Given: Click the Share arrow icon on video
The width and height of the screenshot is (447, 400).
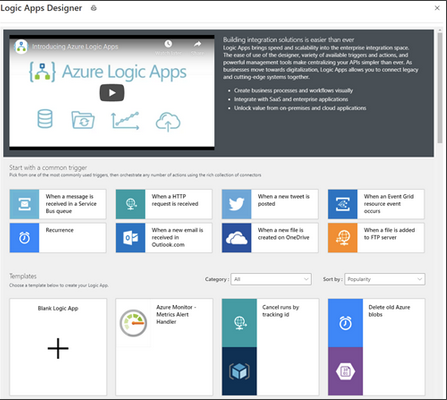Looking at the screenshot, I should 197,44.
